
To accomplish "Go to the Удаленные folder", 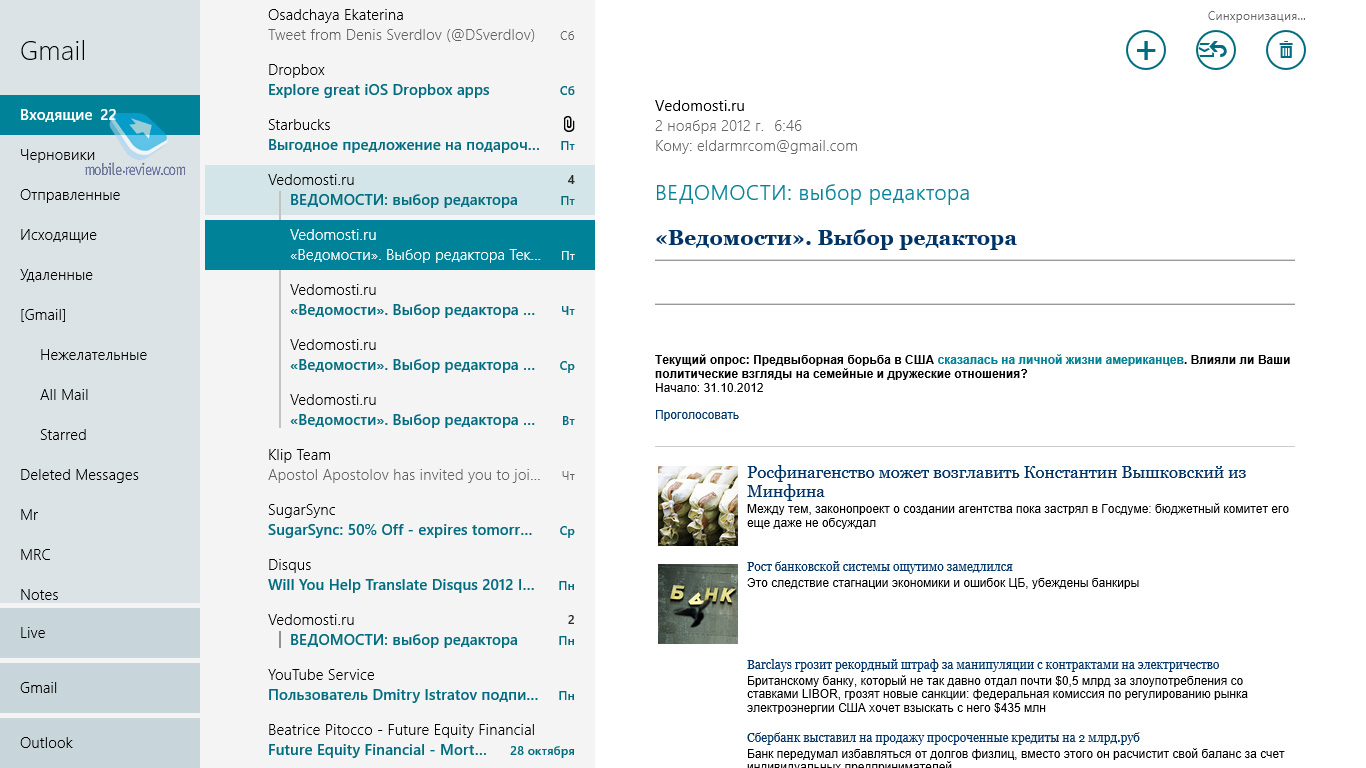I will (x=100, y=275).
